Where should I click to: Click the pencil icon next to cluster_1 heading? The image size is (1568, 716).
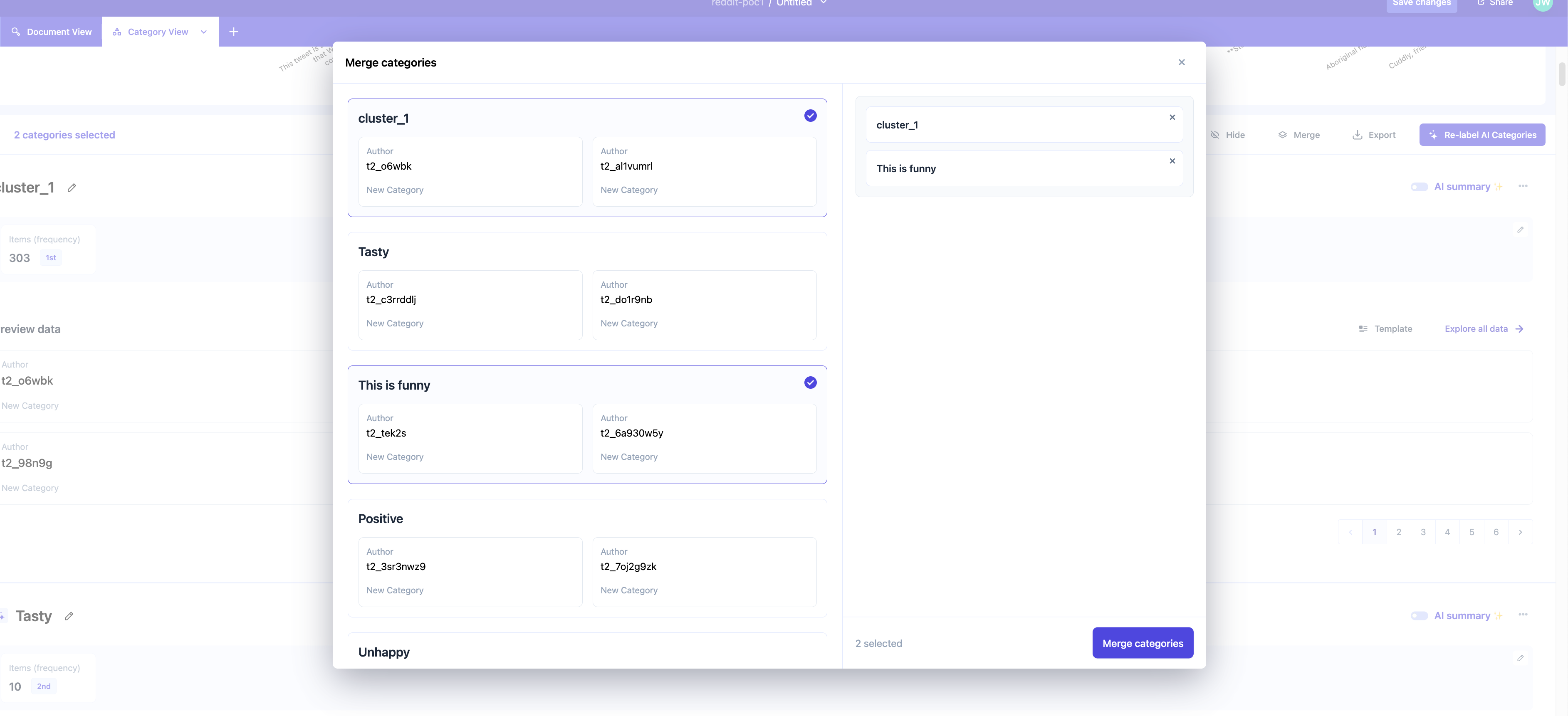coord(72,188)
